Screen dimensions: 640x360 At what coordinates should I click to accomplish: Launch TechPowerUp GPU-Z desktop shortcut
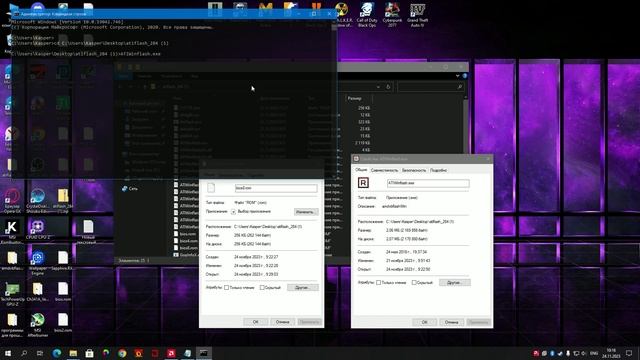pyautogui.click(x=12, y=294)
